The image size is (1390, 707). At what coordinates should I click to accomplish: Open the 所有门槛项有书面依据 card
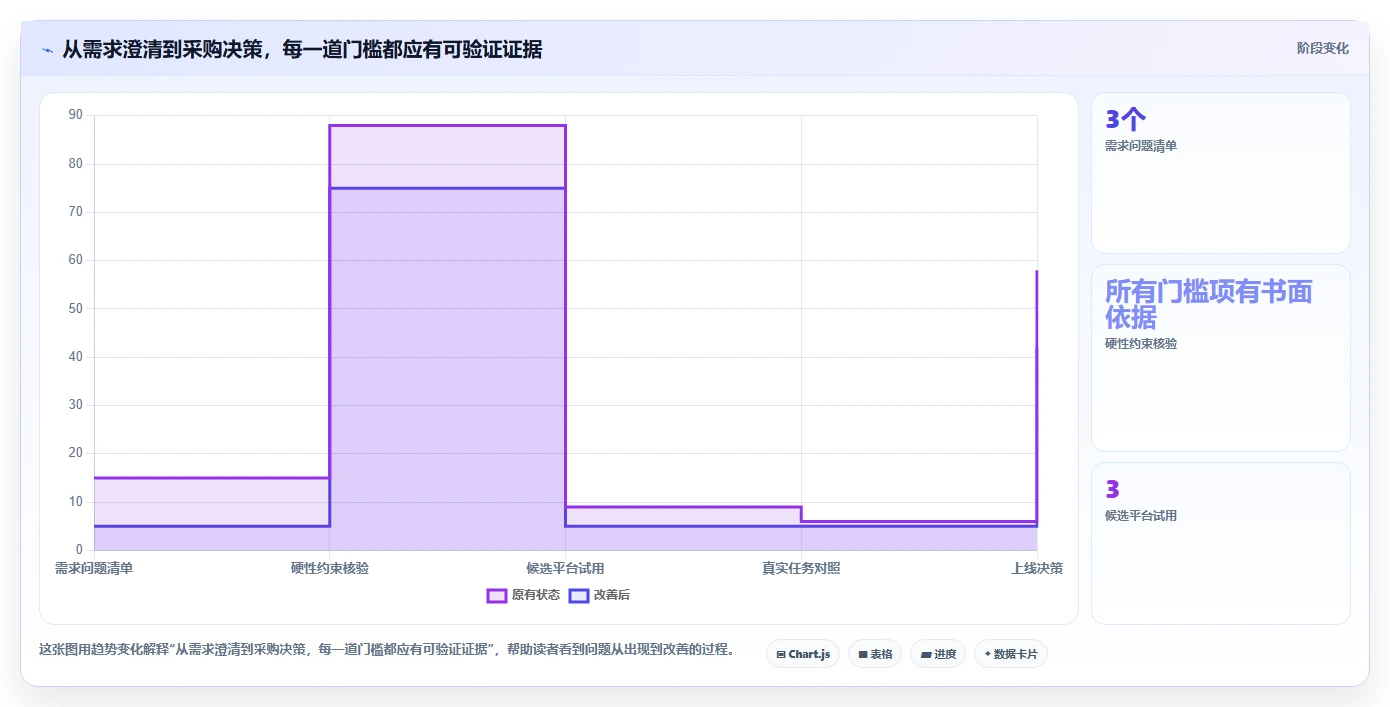click(x=1220, y=358)
